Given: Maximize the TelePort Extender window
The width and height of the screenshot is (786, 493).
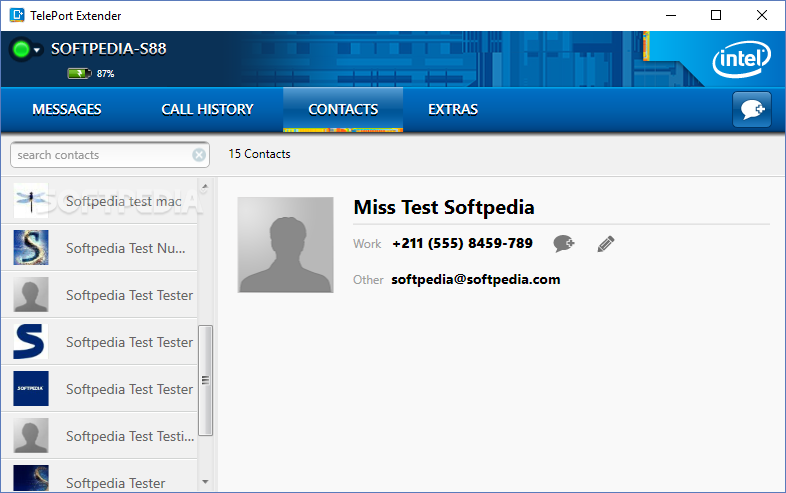Looking at the screenshot, I should (x=716, y=16).
